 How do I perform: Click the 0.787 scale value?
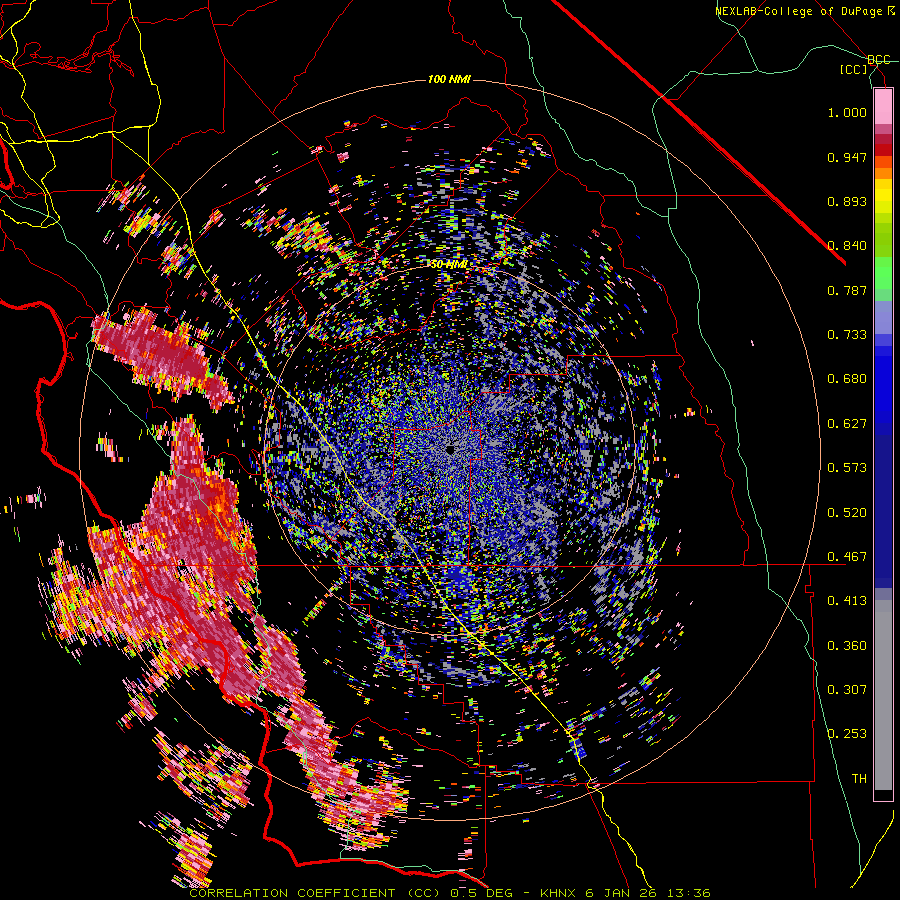tap(847, 290)
